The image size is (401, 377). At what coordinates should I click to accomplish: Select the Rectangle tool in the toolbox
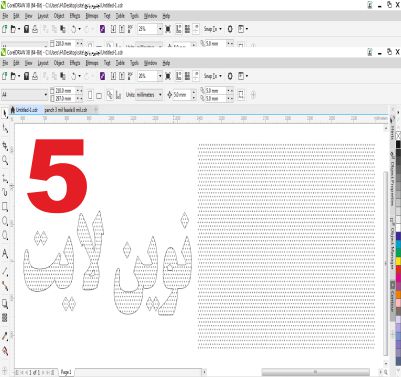click(5, 207)
